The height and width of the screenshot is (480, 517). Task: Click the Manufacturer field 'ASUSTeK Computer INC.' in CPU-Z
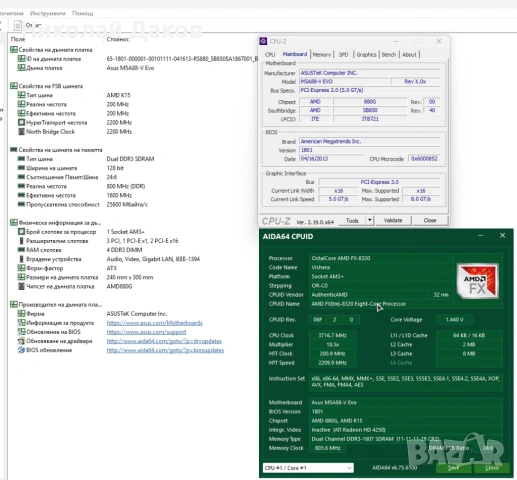point(369,73)
